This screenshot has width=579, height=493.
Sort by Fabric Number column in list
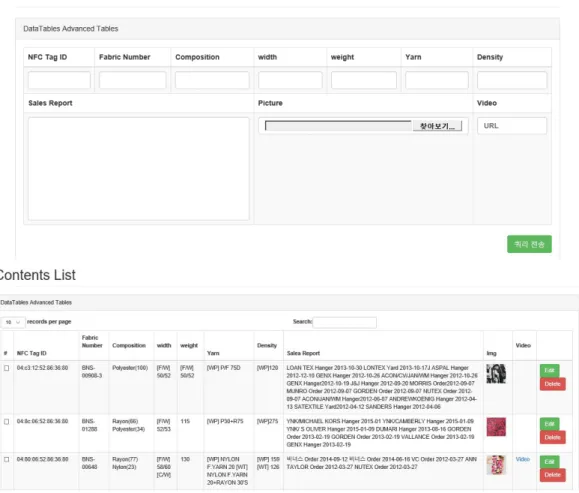pyautogui.click(x=93, y=346)
